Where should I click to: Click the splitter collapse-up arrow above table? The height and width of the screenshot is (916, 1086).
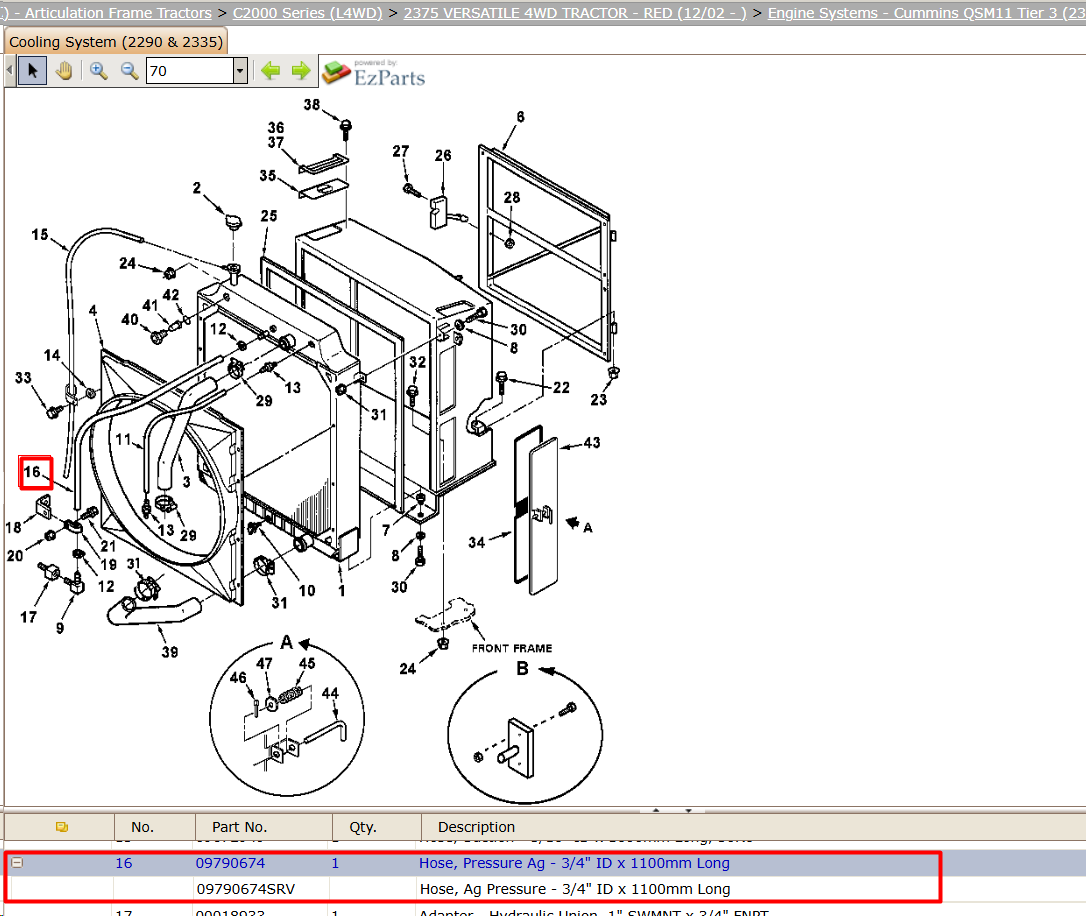tap(656, 810)
